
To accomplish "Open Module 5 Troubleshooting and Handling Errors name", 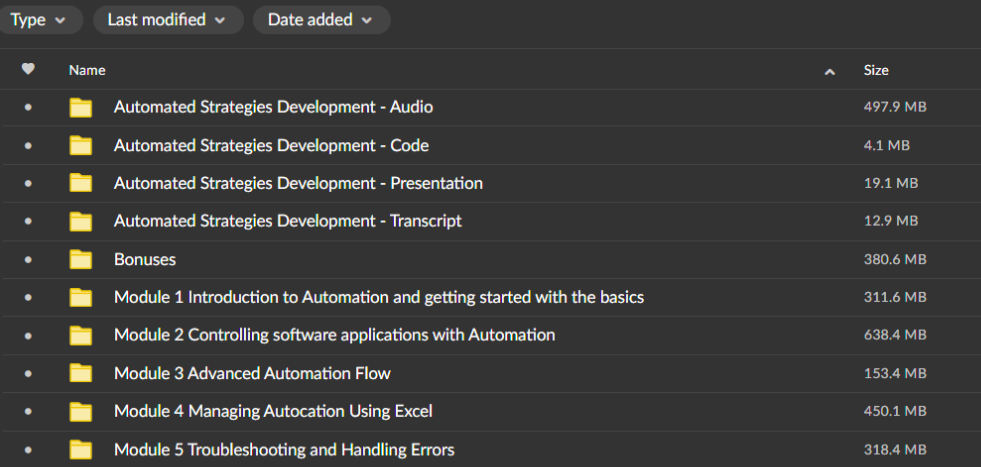I will pos(284,450).
